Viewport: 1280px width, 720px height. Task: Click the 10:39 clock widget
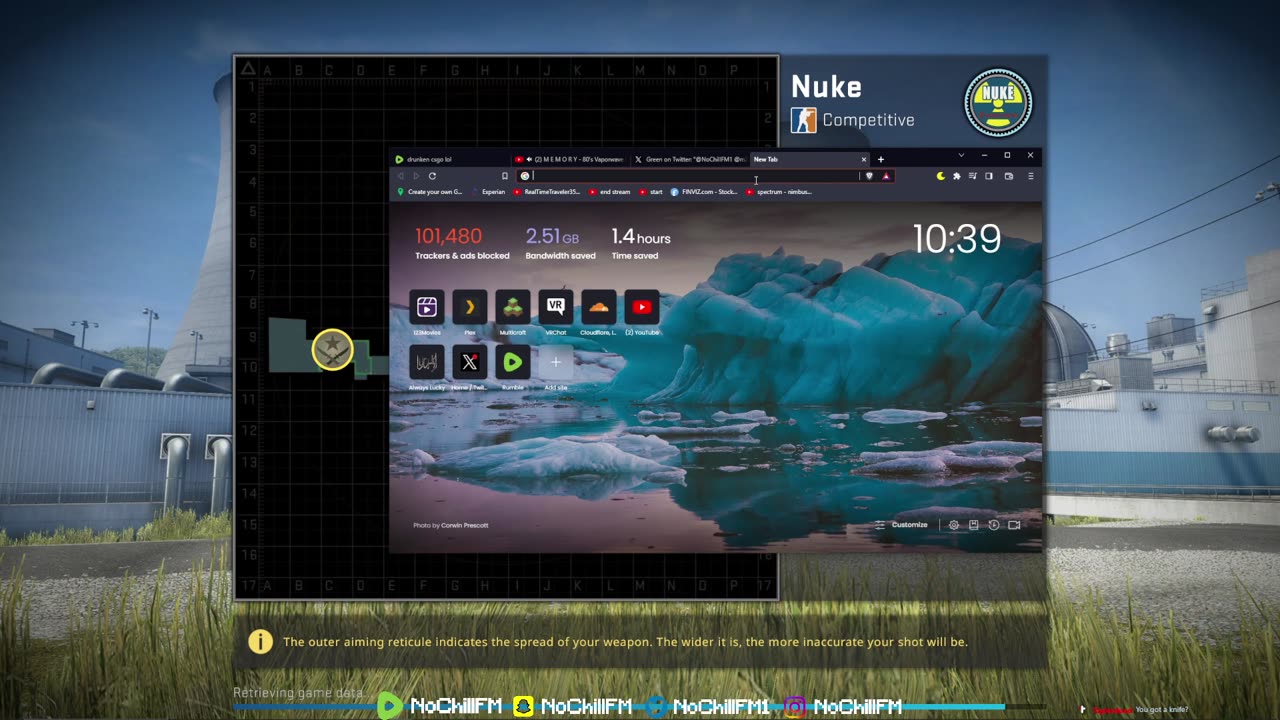click(x=957, y=239)
